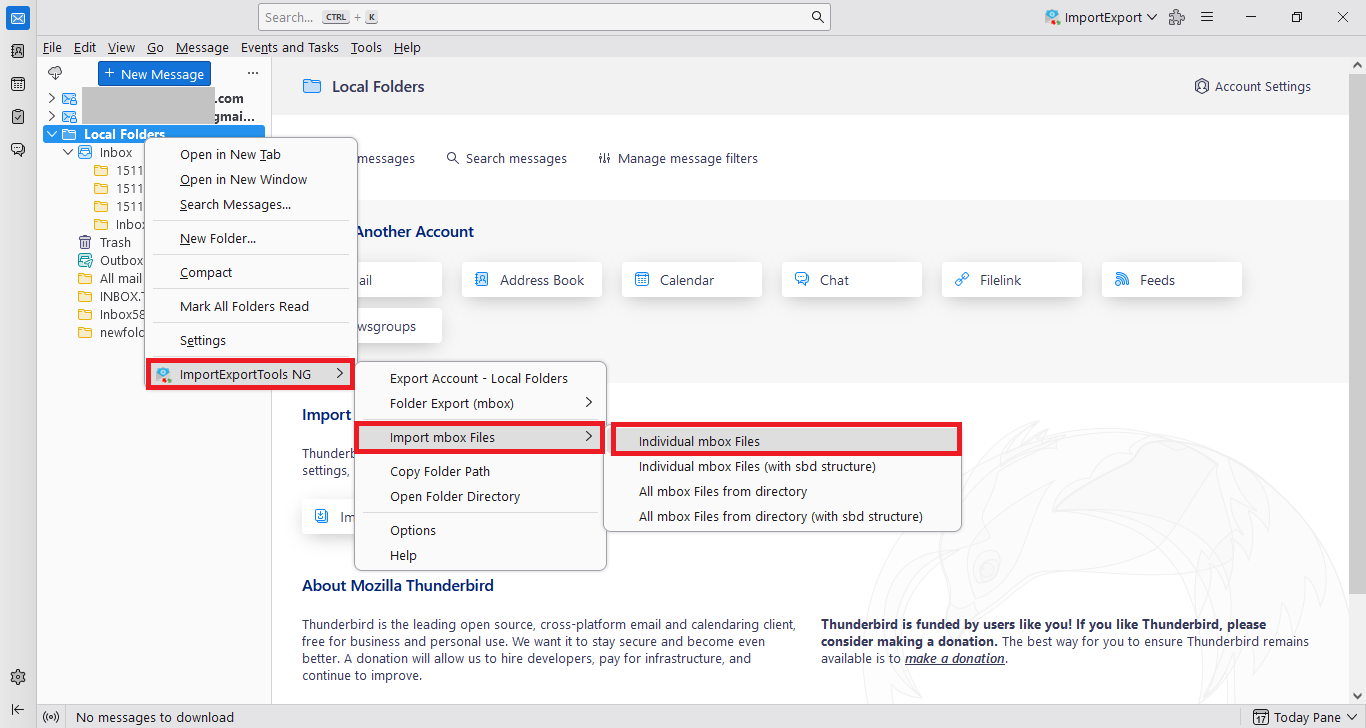Expand the gmail account in folder tree
The image size is (1366, 728).
(52, 116)
